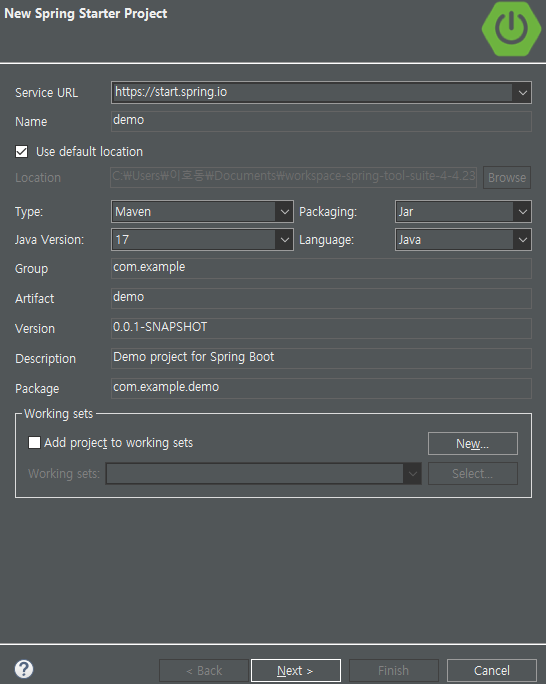Click into the Name field
Viewport: 546px width, 684px height.
click(321, 121)
